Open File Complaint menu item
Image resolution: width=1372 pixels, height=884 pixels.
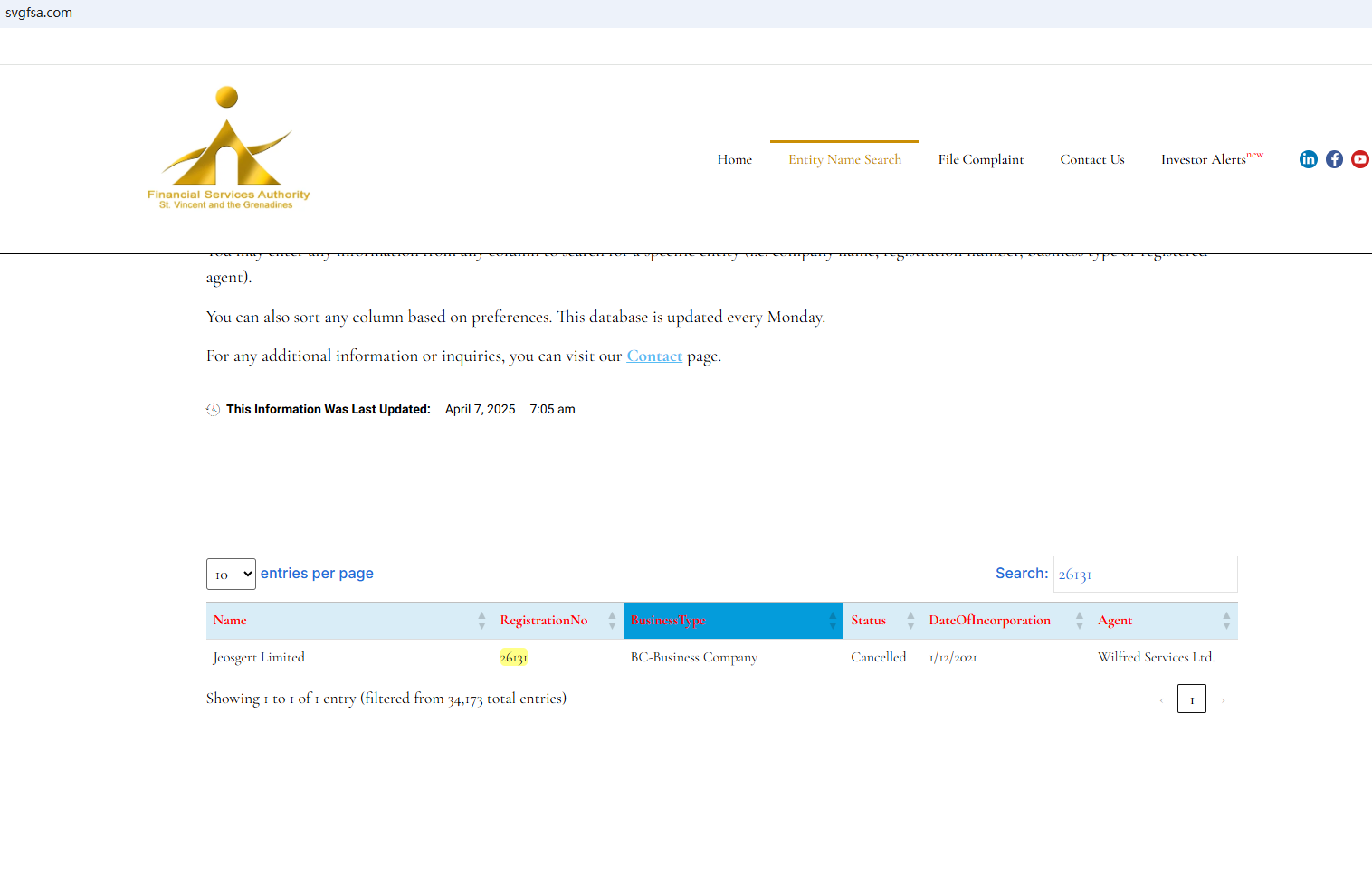point(981,159)
